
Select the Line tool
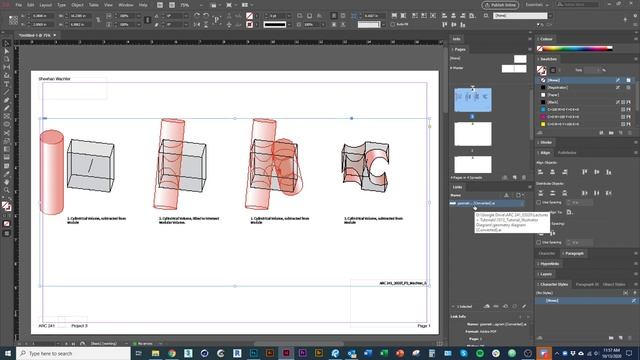(x=7, y=92)
